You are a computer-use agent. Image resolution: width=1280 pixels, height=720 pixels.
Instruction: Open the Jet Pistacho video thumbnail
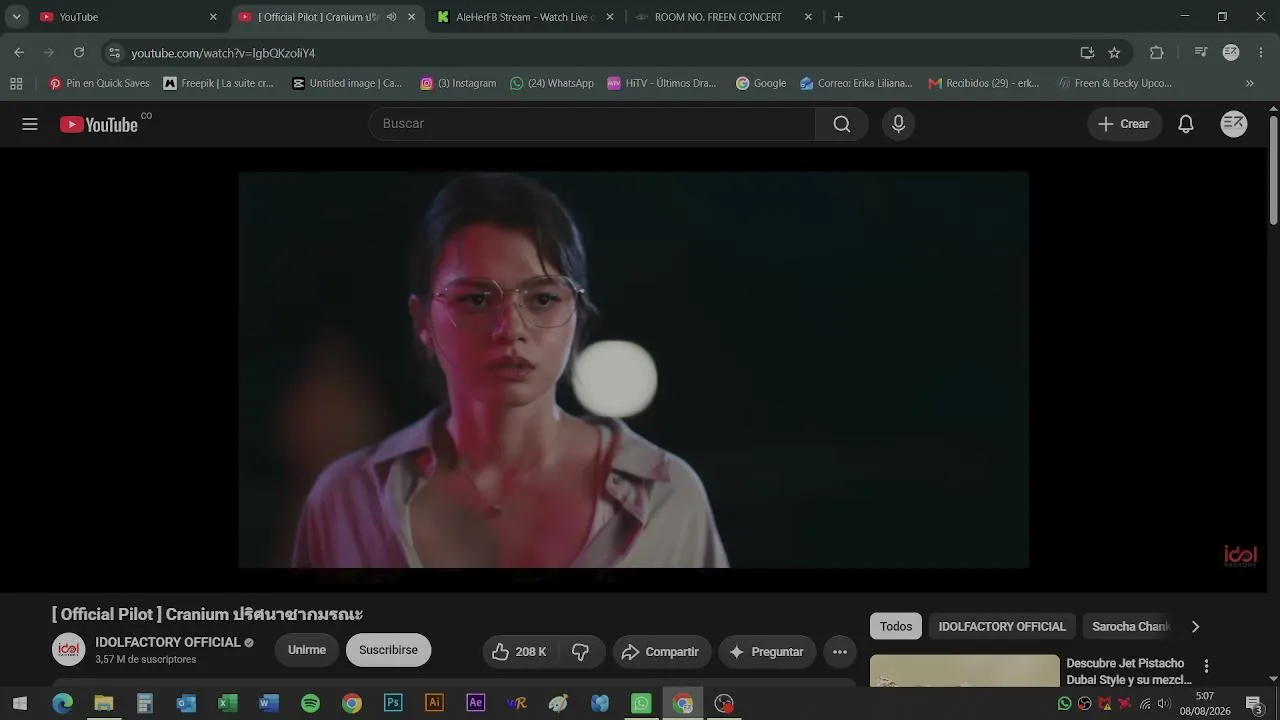pyautogui.click(x=964, y=671)
